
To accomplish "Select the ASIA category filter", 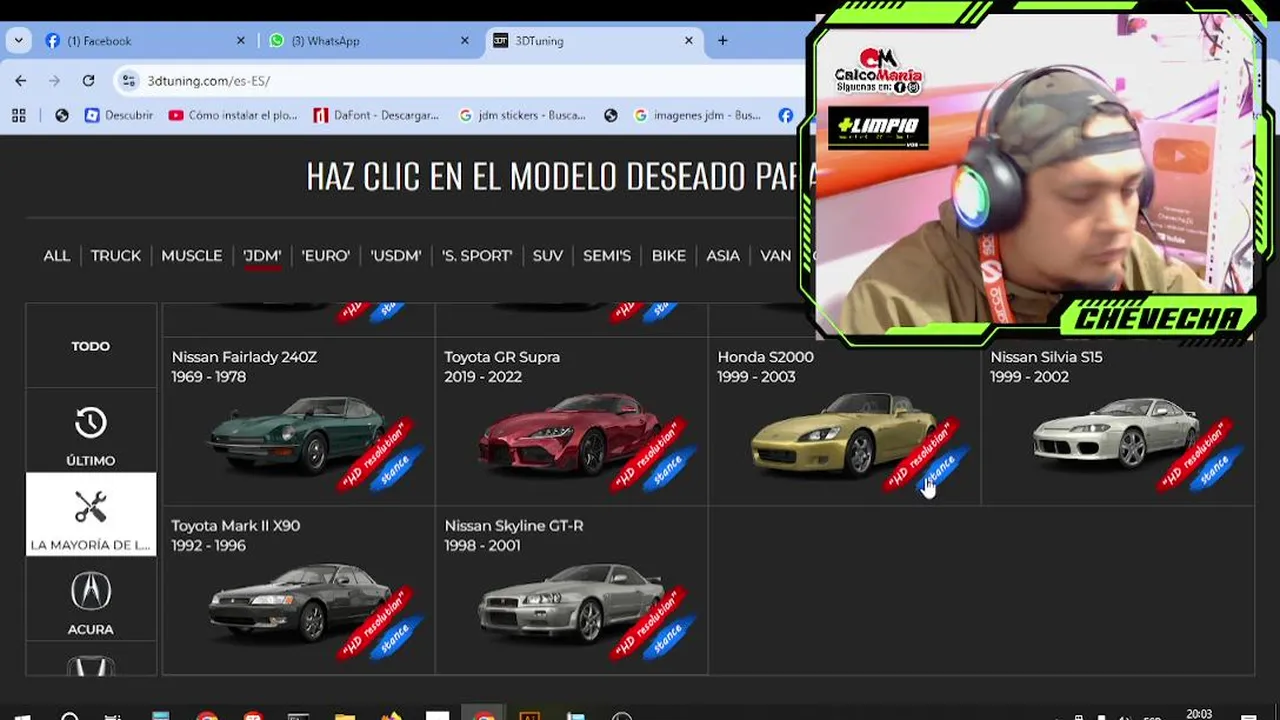I will [723, 256].
